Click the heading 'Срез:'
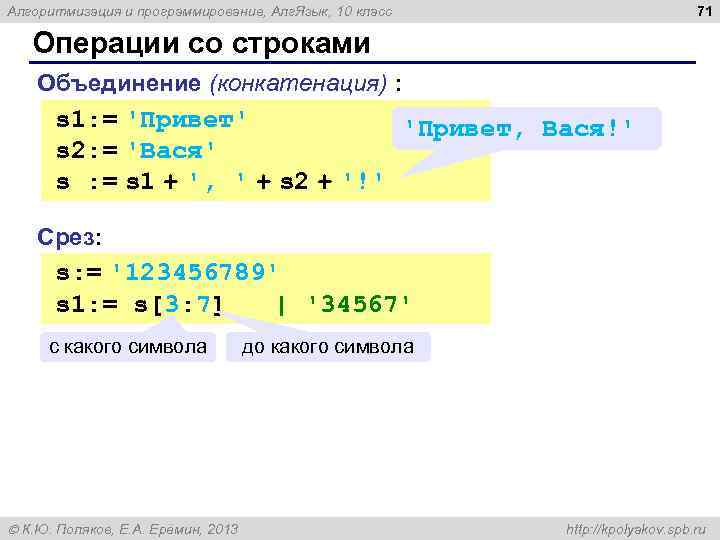The width and height of the screenshot is (720, 540). pos(69,238)
